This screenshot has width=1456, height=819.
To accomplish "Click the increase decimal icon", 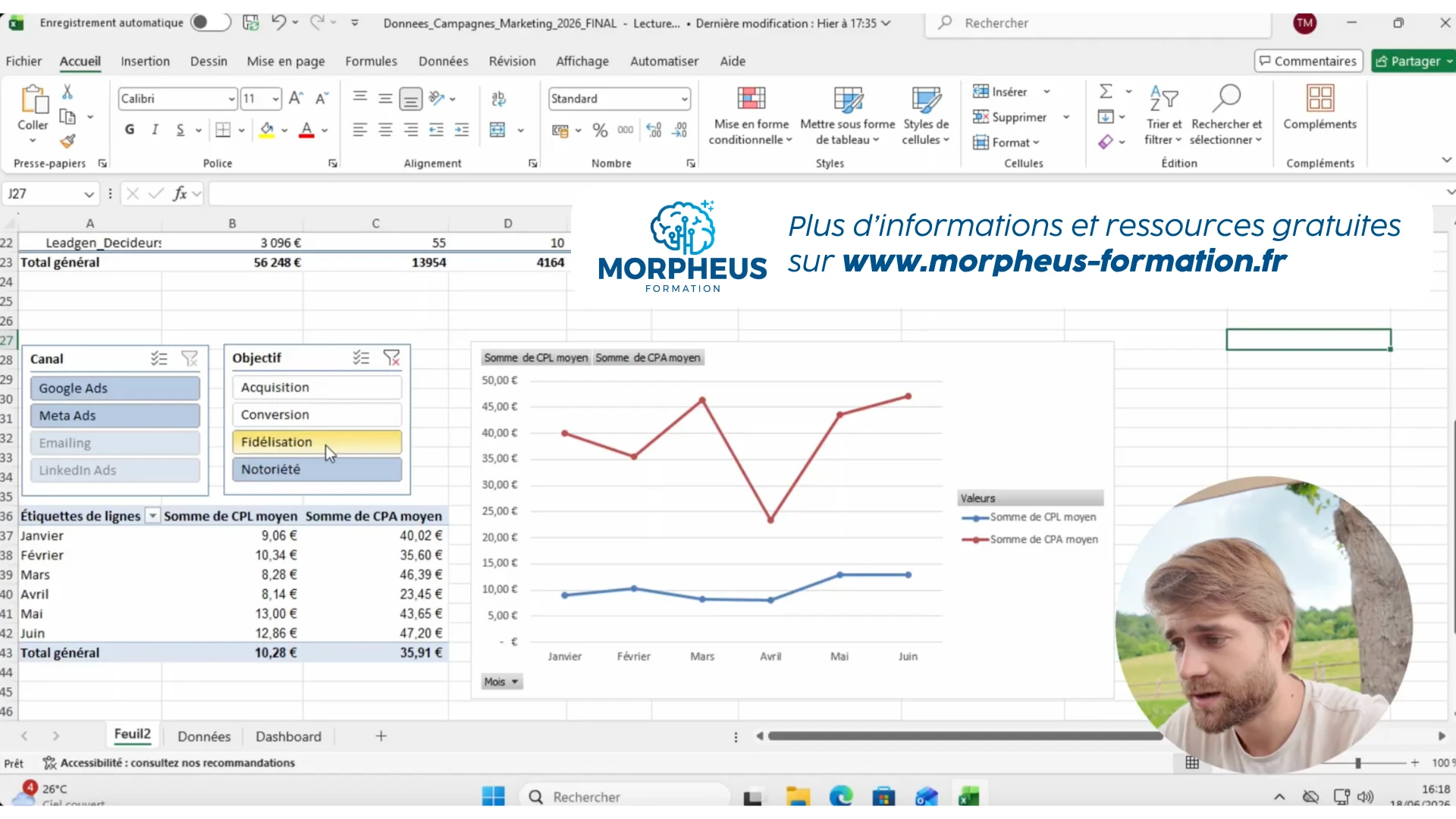I will (654, 130).
